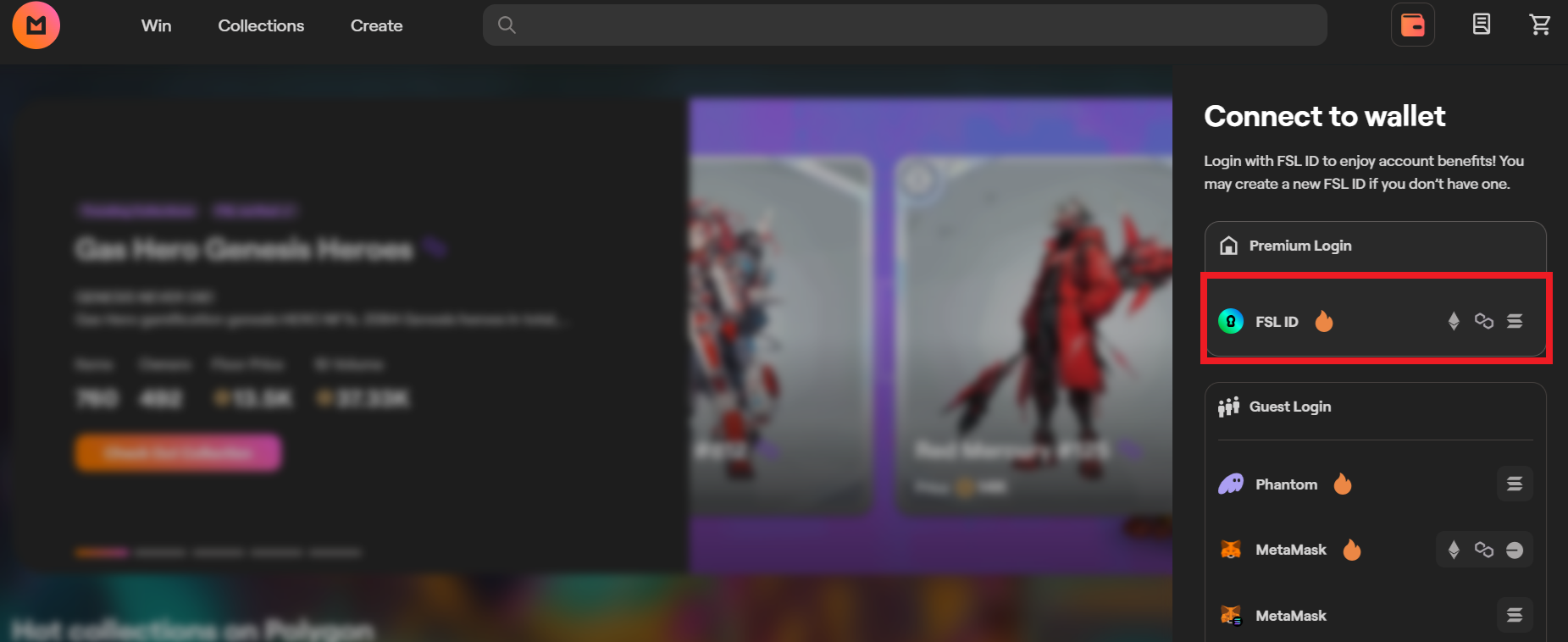Connect with MetaMask with flame badge
The image size is (1568, 642).
[1376, 550]
